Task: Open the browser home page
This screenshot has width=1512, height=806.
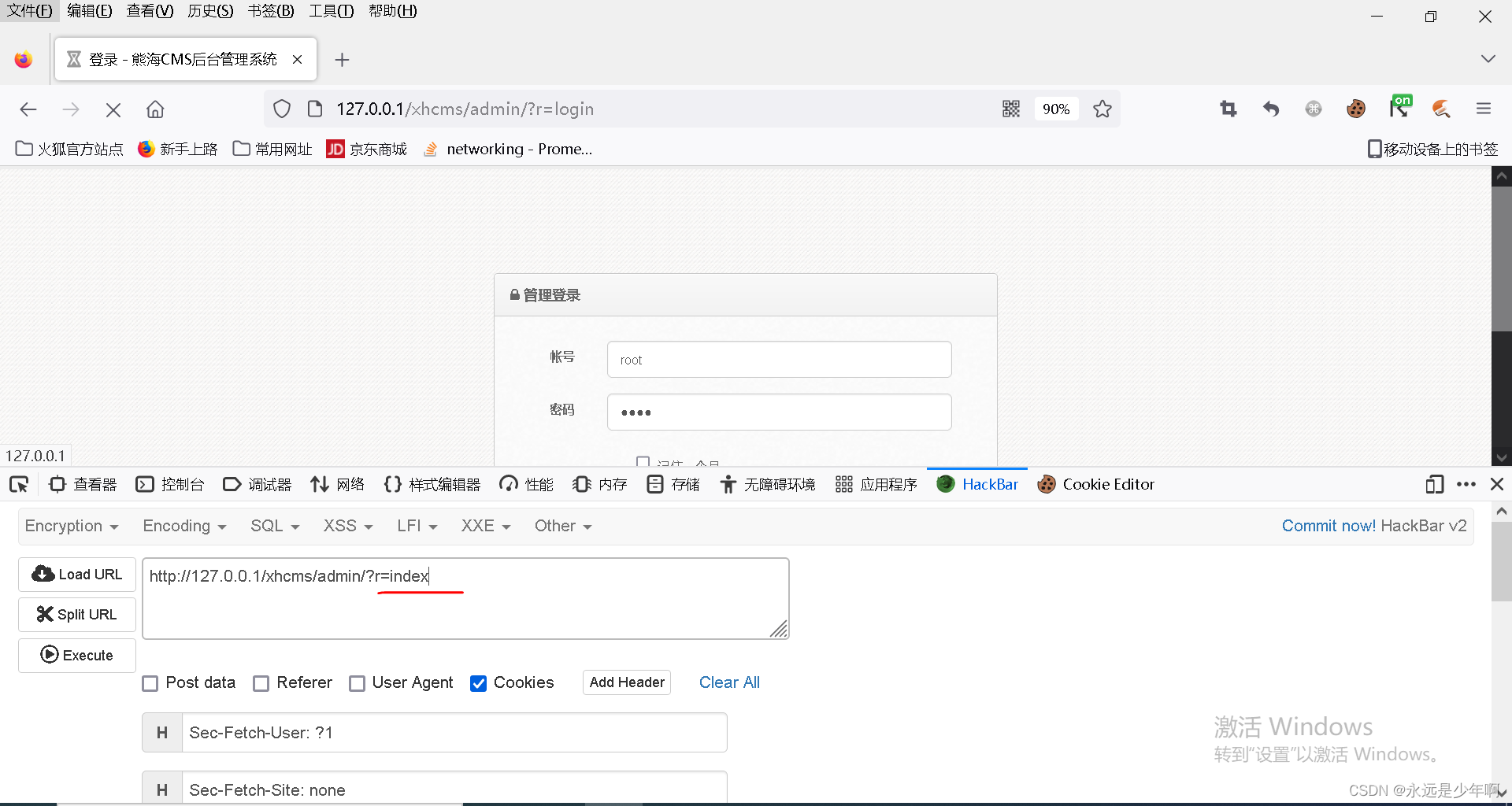Action: 155,109
